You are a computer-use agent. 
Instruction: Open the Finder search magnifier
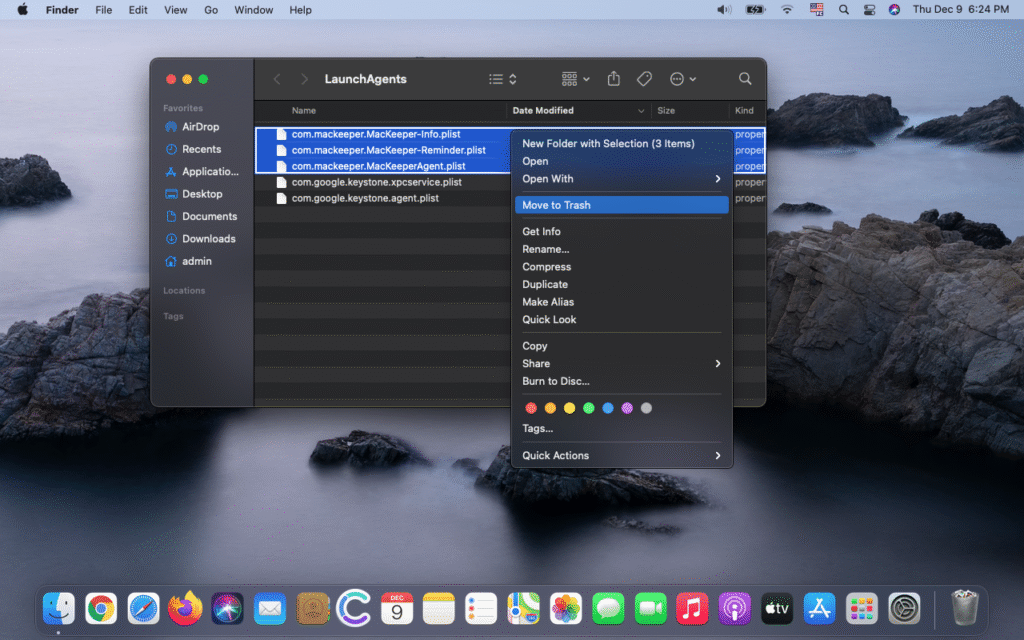pos(745,79)
